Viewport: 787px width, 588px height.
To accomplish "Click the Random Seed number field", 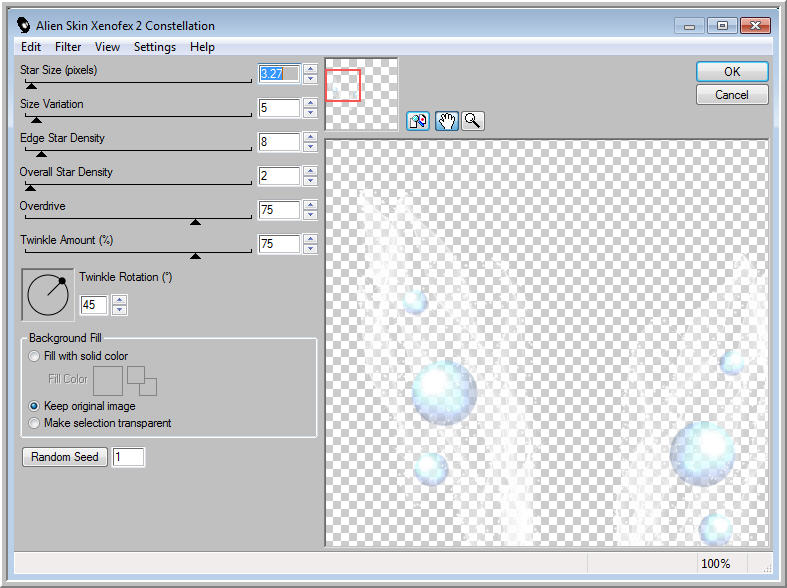I will click(128, 457).
